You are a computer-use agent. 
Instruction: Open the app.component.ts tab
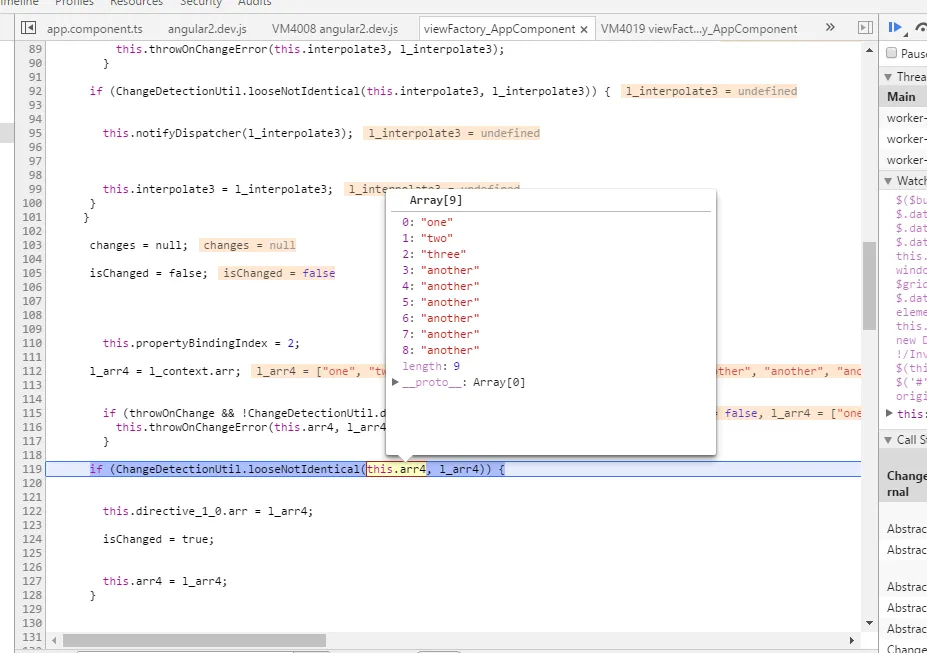click(95, 29)
